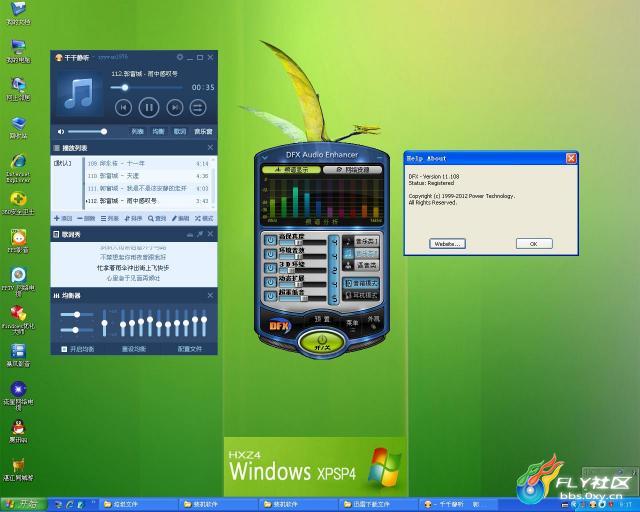Reset equalizer with 重设均衡
This screenshot has height=512, width=640.
click(134, 349)
